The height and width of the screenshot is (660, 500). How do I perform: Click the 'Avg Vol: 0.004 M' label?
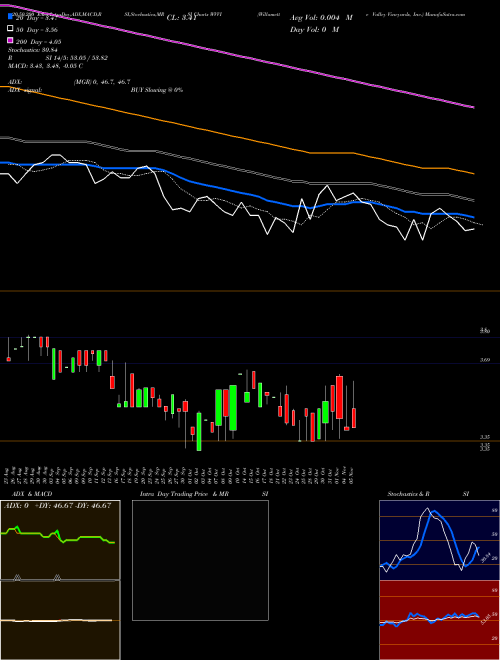click(x=321, y=18)
